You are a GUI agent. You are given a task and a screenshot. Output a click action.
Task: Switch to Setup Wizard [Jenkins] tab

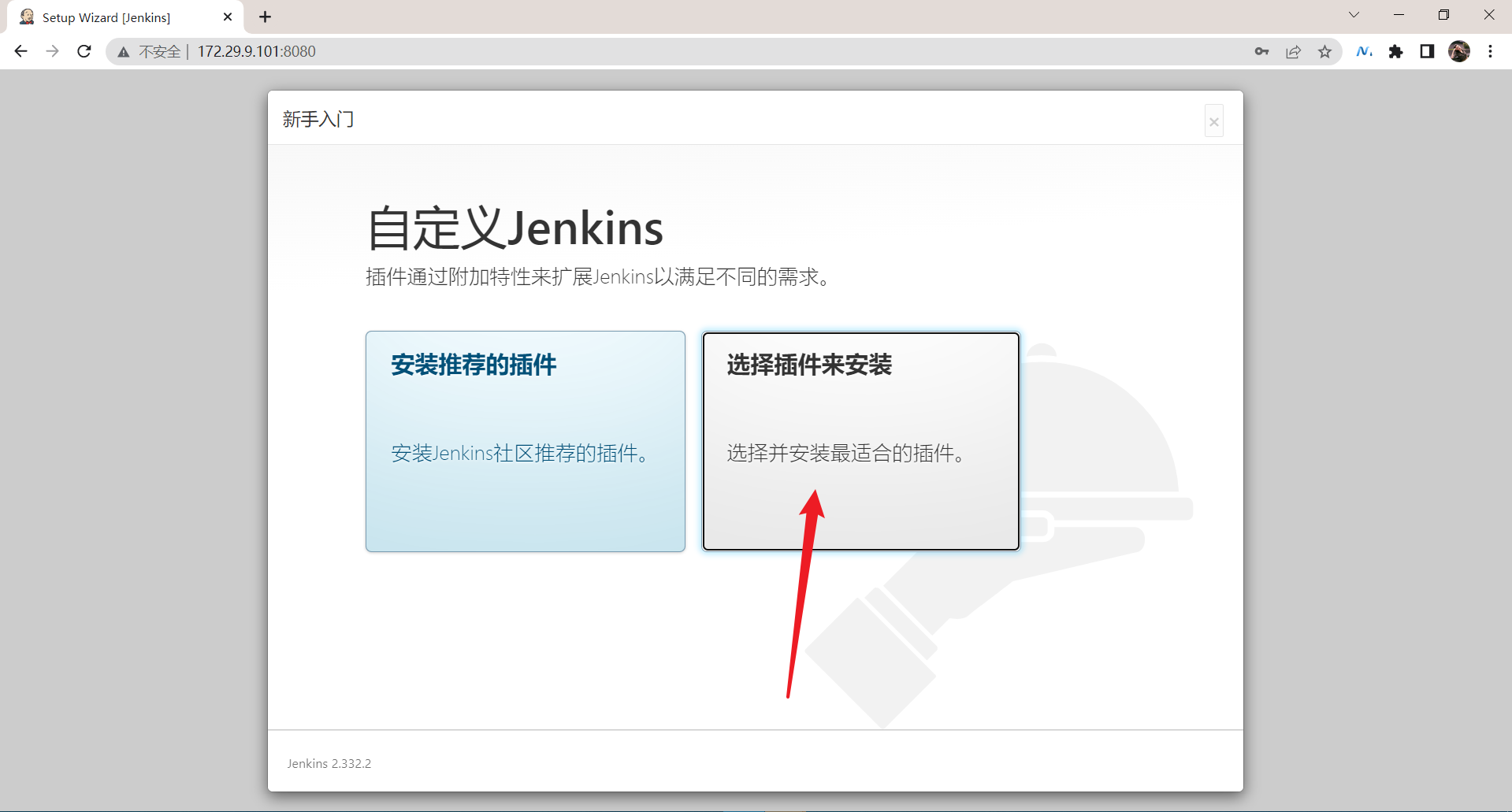pyautogui.click(x=124, y=17)
